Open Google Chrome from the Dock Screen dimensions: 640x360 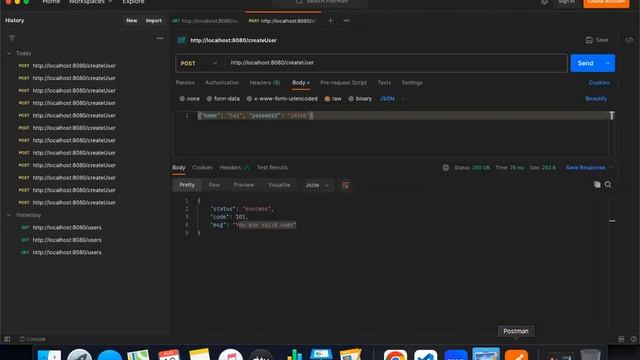coord(395,355)
